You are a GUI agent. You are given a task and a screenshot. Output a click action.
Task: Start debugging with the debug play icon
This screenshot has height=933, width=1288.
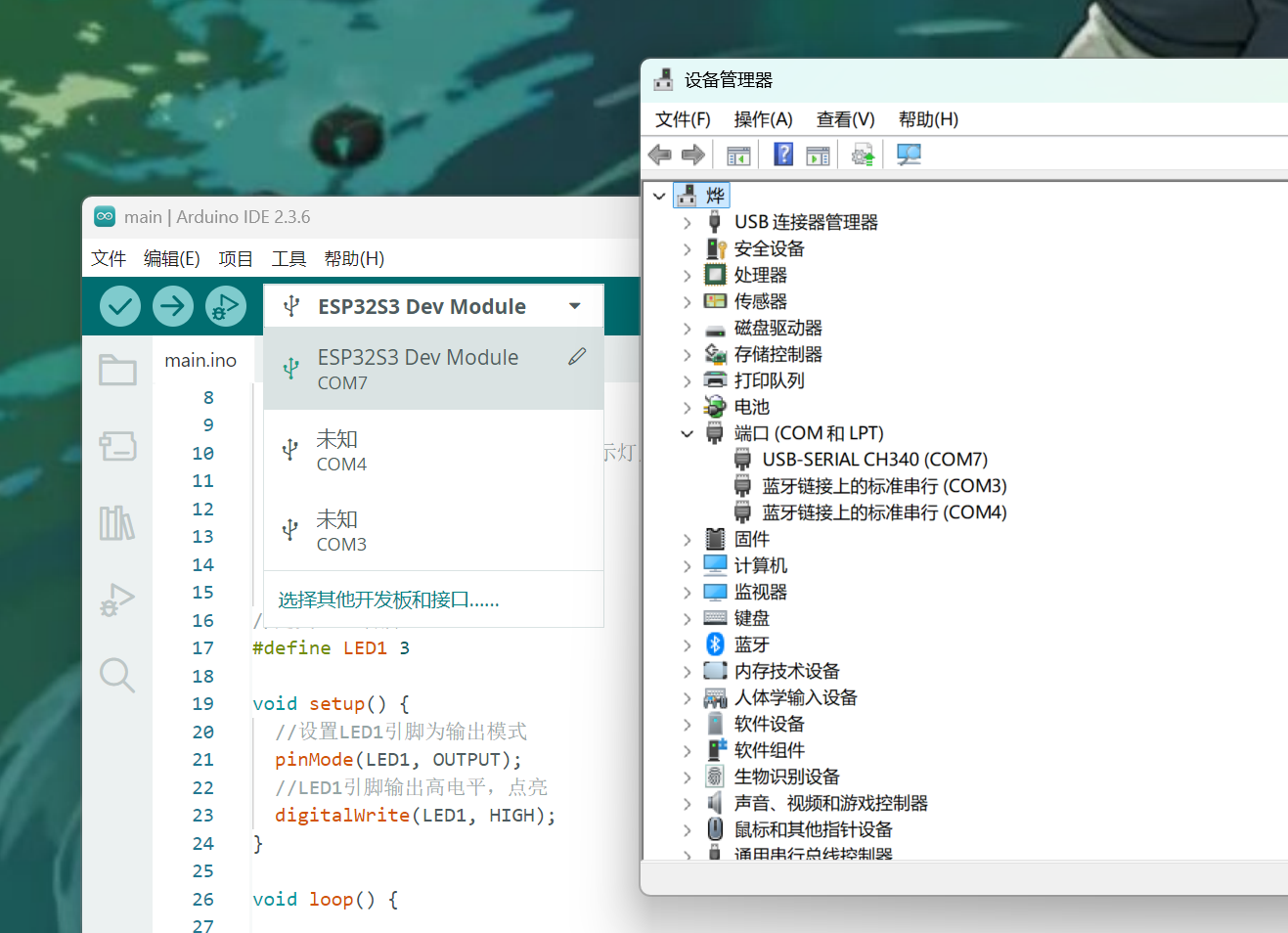[226, 306]
